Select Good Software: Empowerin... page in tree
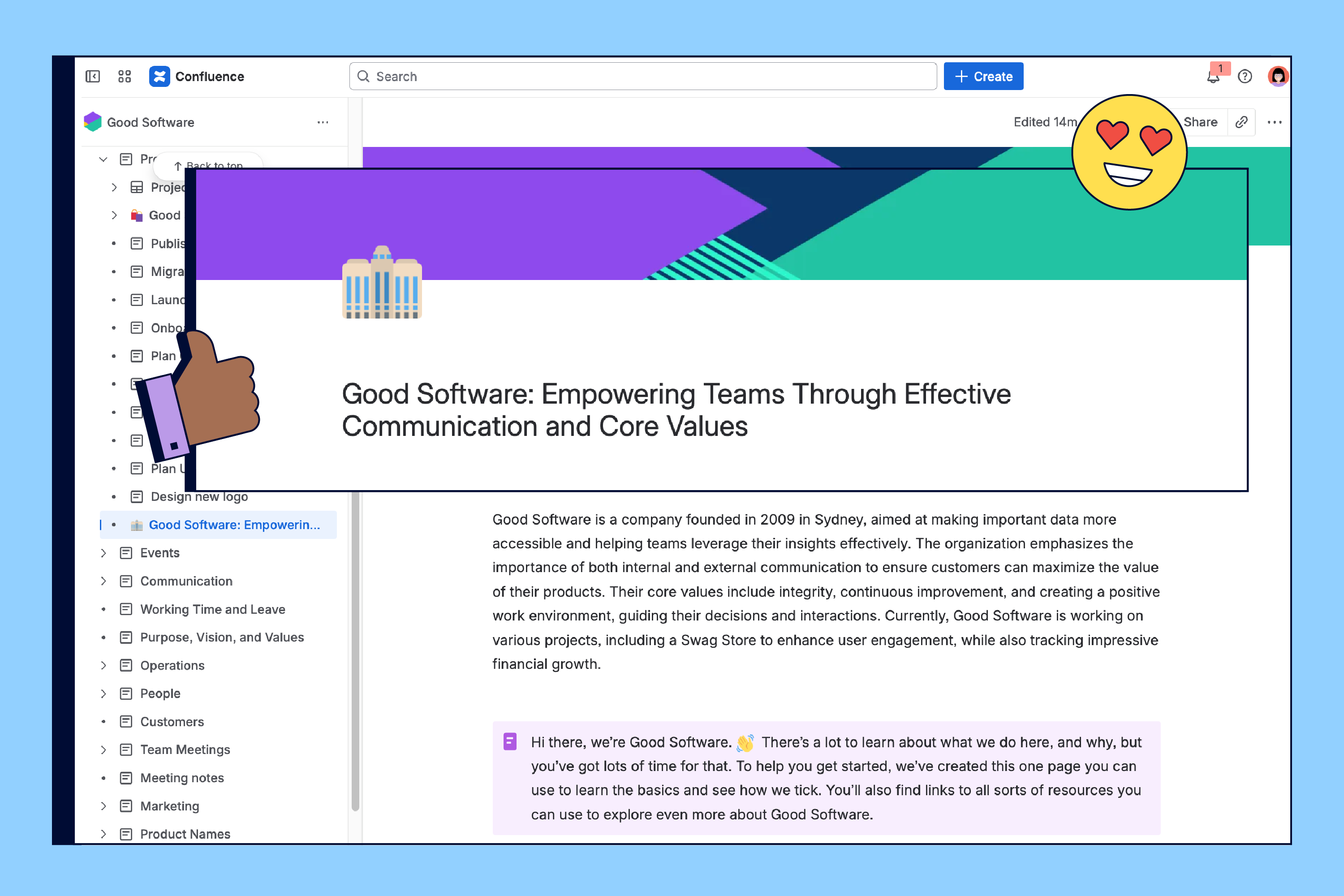The image size is (1344, 896). click(218, 525)
